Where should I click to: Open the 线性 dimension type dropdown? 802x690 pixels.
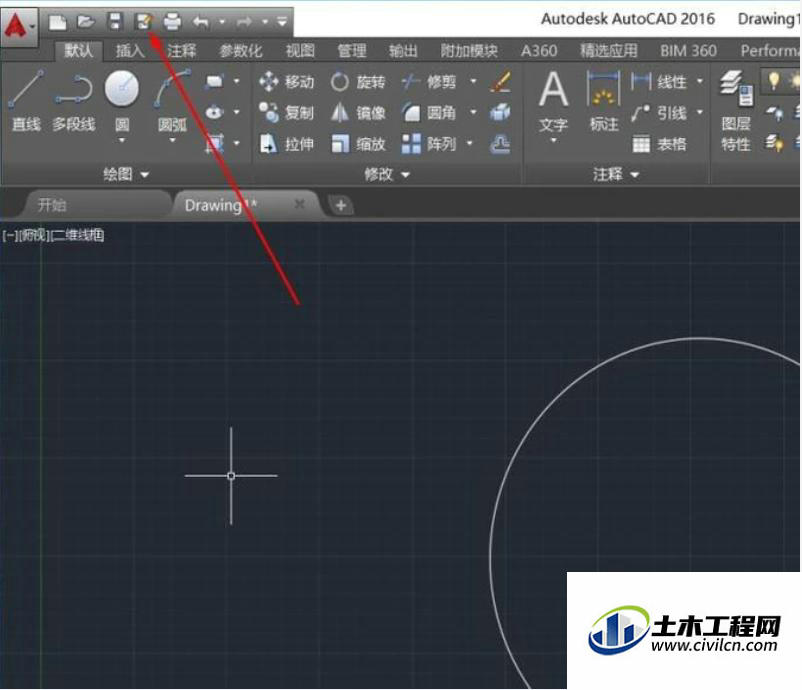[700, 81]
